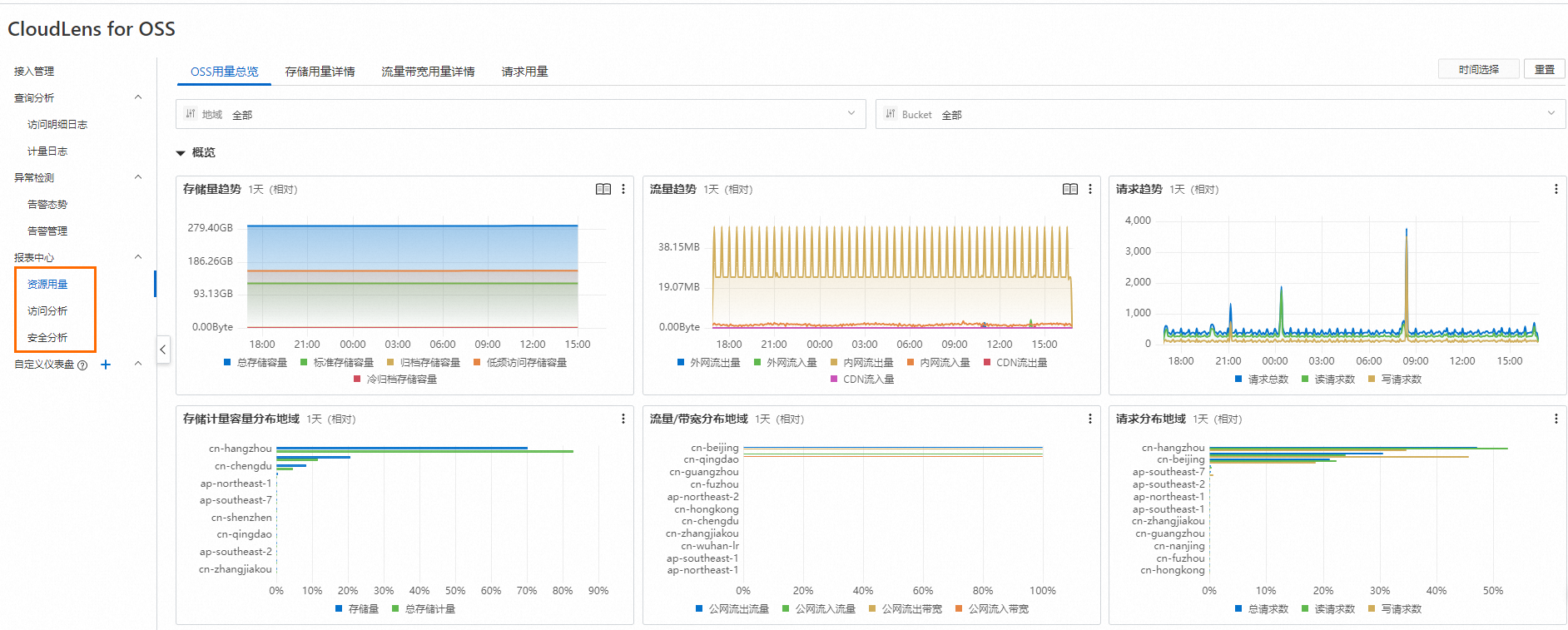Toggle 冷归档存储容量 legend entry
Viewport: 1568px width, 630px height.
point(395,379)
